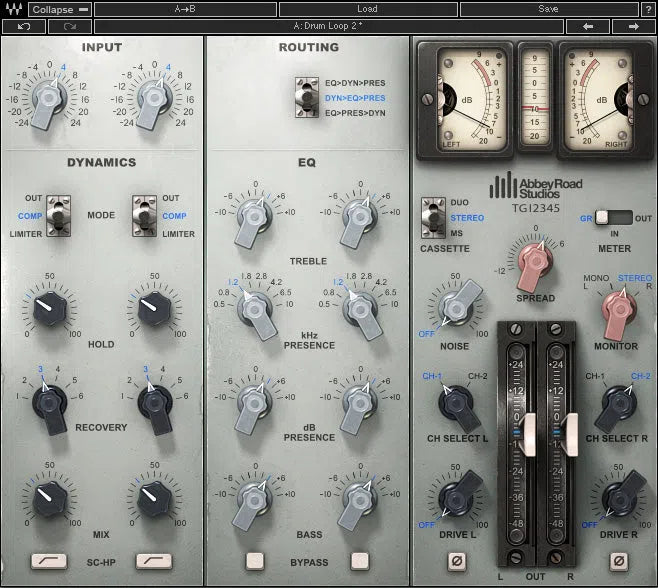Open help with the question mark icon
This screenshot has height=588, width=658.
coord(648,9)
